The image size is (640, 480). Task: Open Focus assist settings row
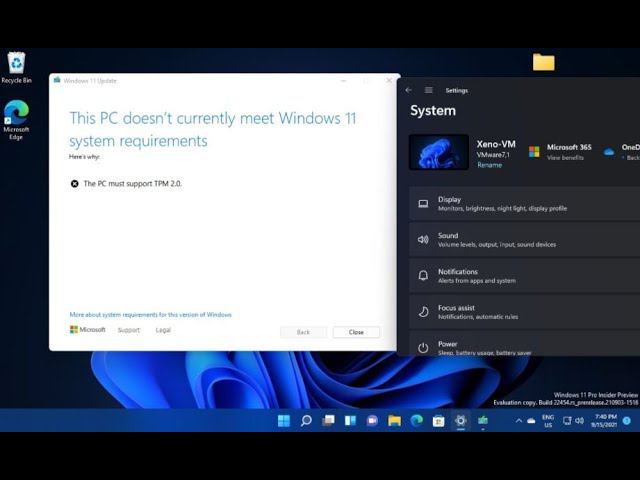coord(524,312)
